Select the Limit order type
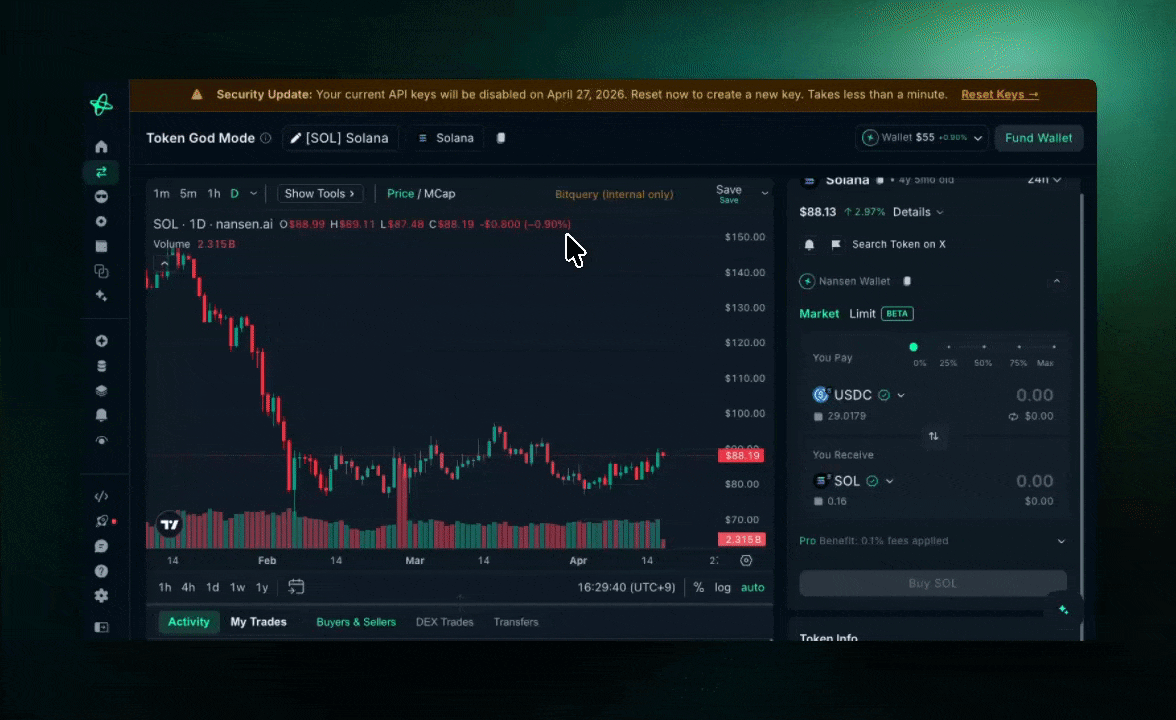Screen dimensions: 1176x720 862,314
